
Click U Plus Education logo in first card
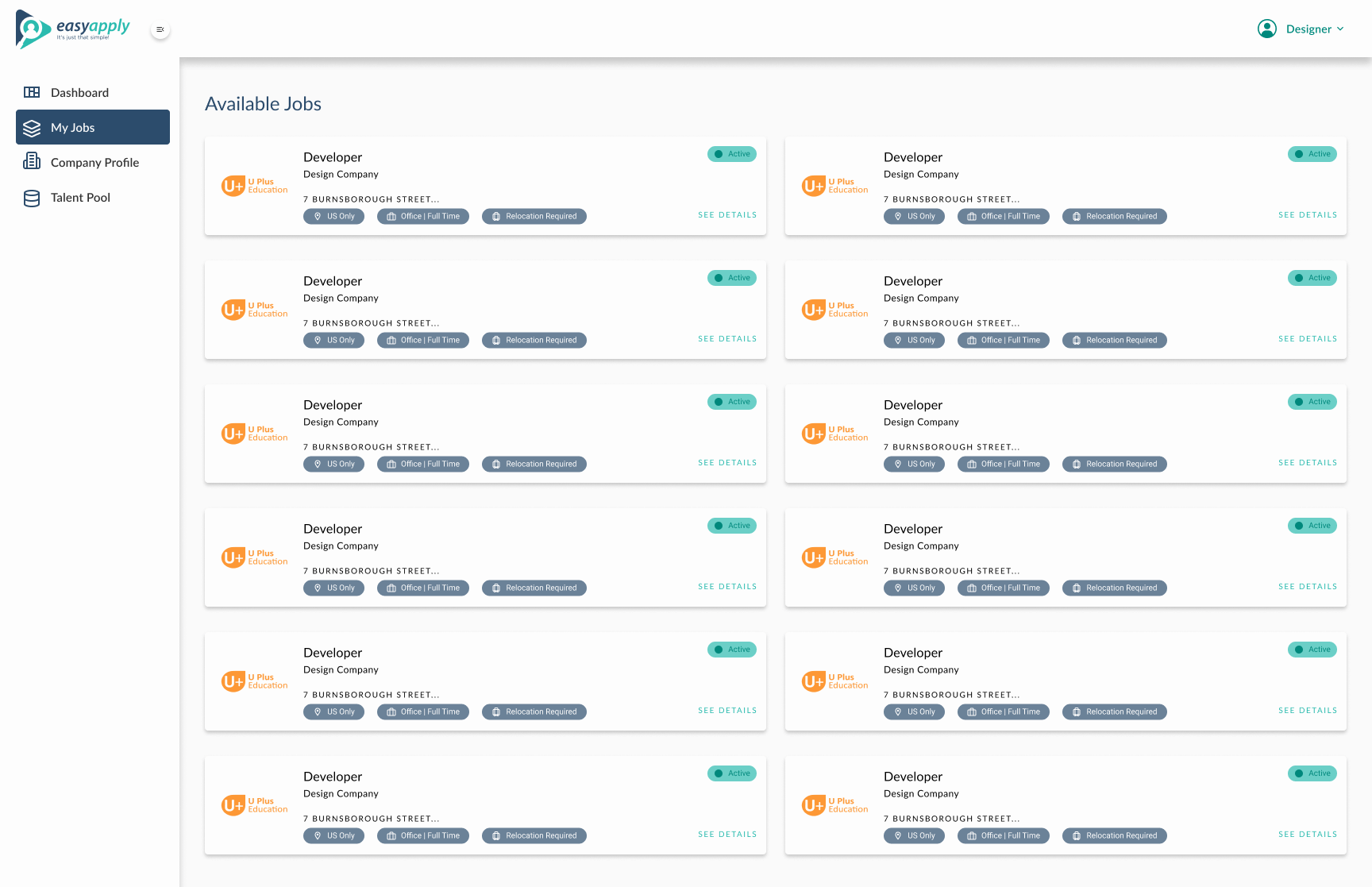coord(254,186)
